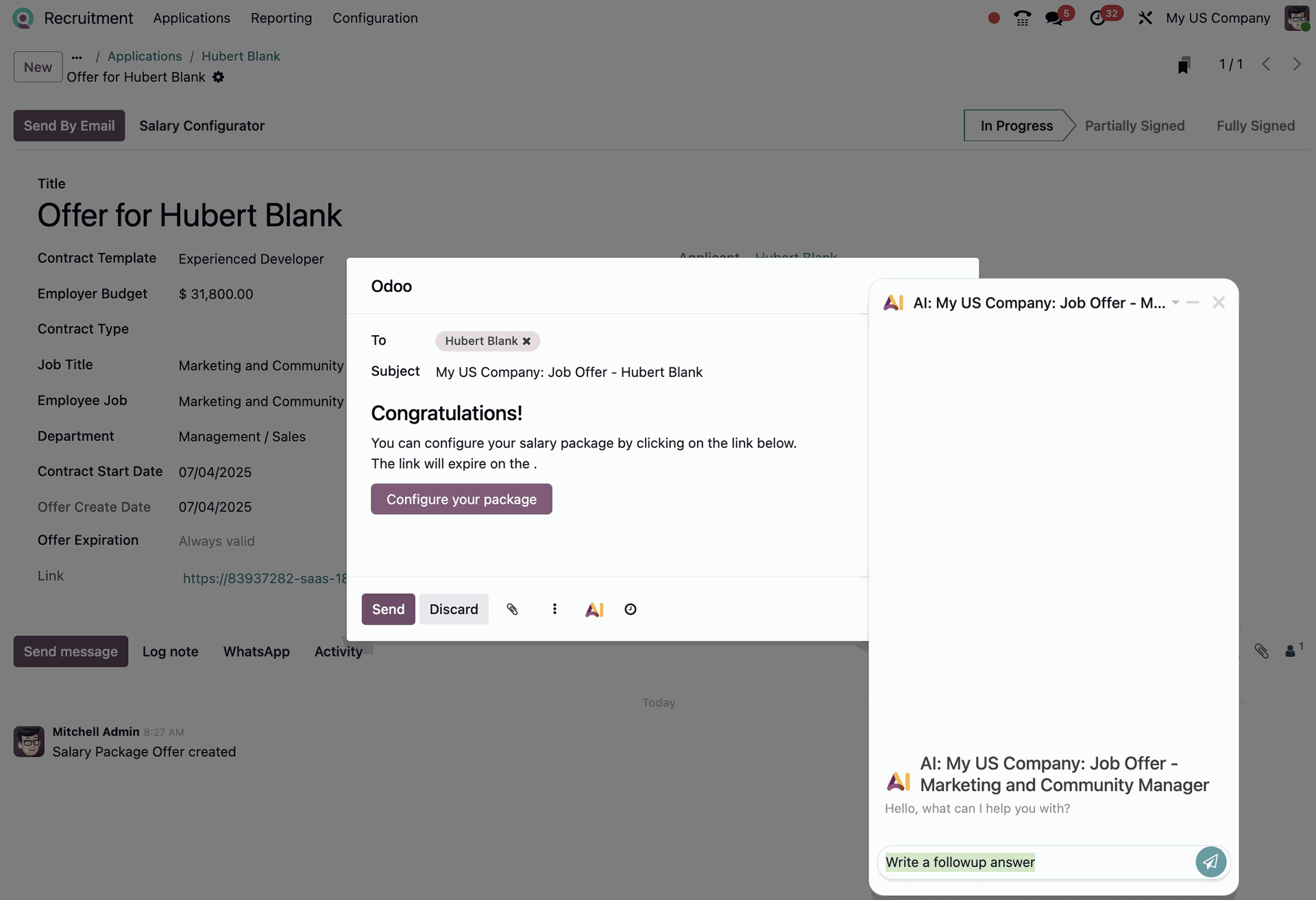The height and width of the screenshot is (900, 1316).
Task: Open the My US Company switcher
Action: click(x=1217, y=19)
